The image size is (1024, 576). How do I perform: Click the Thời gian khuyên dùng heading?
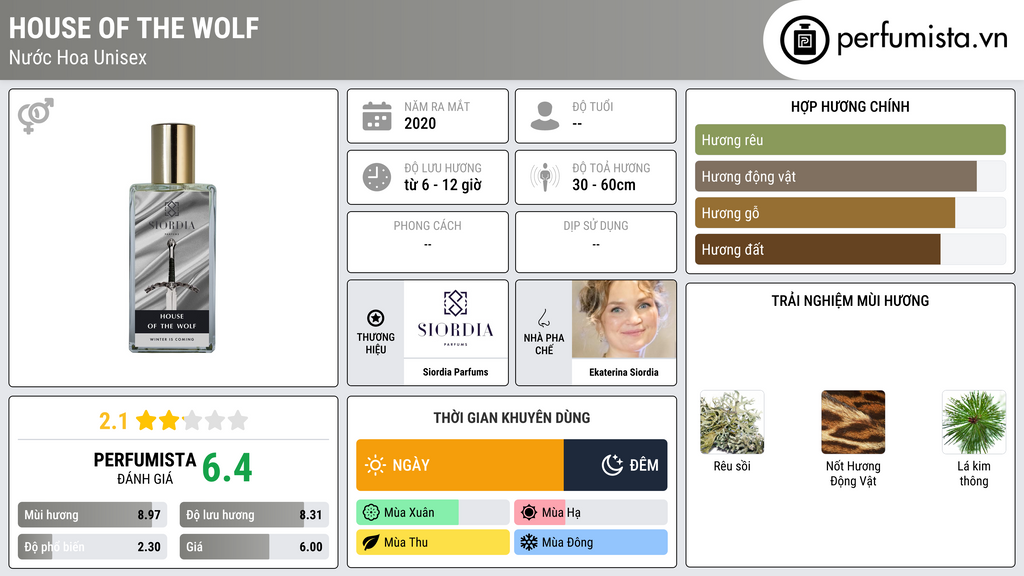coord(512,418)
